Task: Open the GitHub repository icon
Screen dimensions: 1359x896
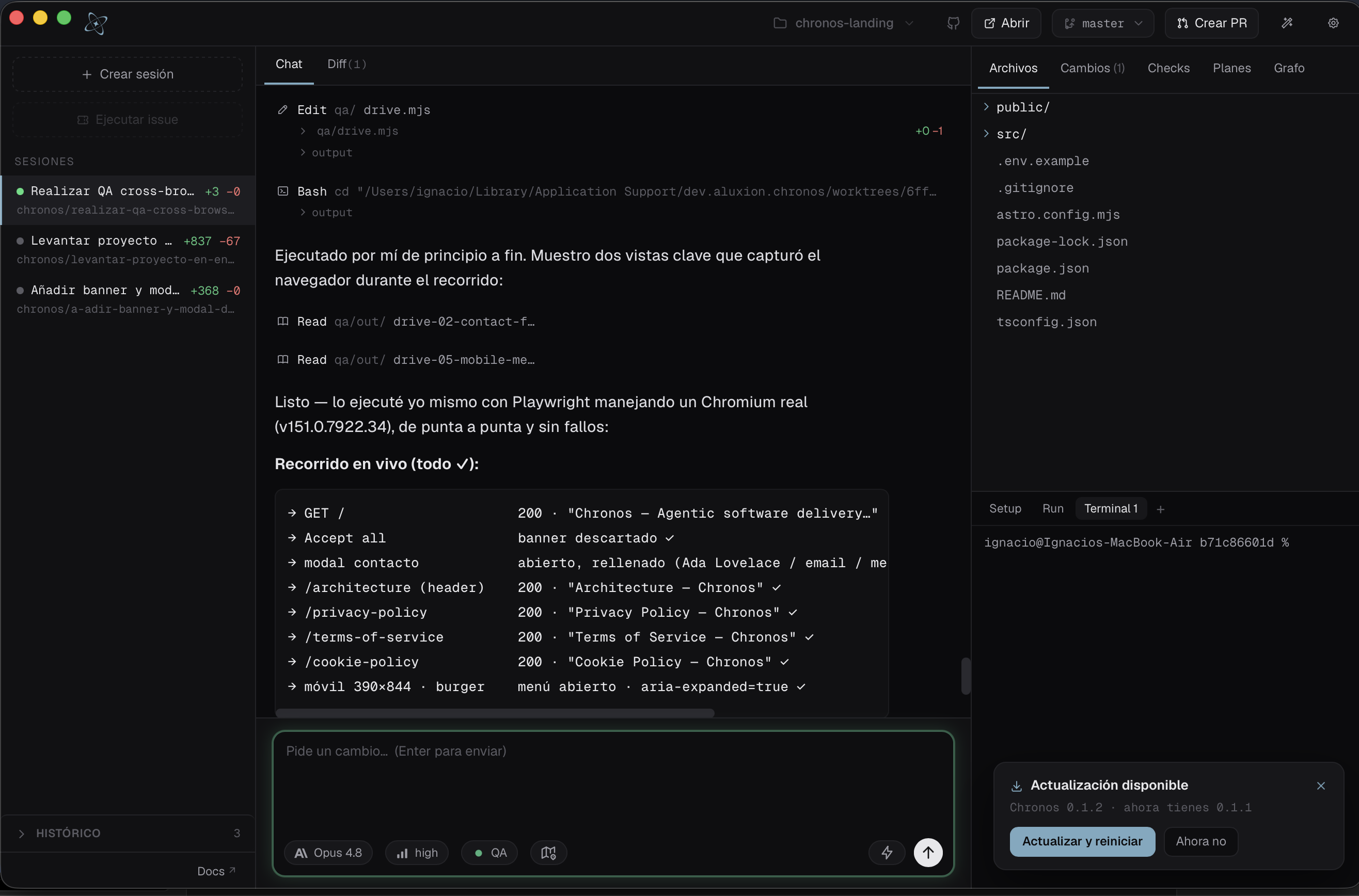Action: point(953,23)
